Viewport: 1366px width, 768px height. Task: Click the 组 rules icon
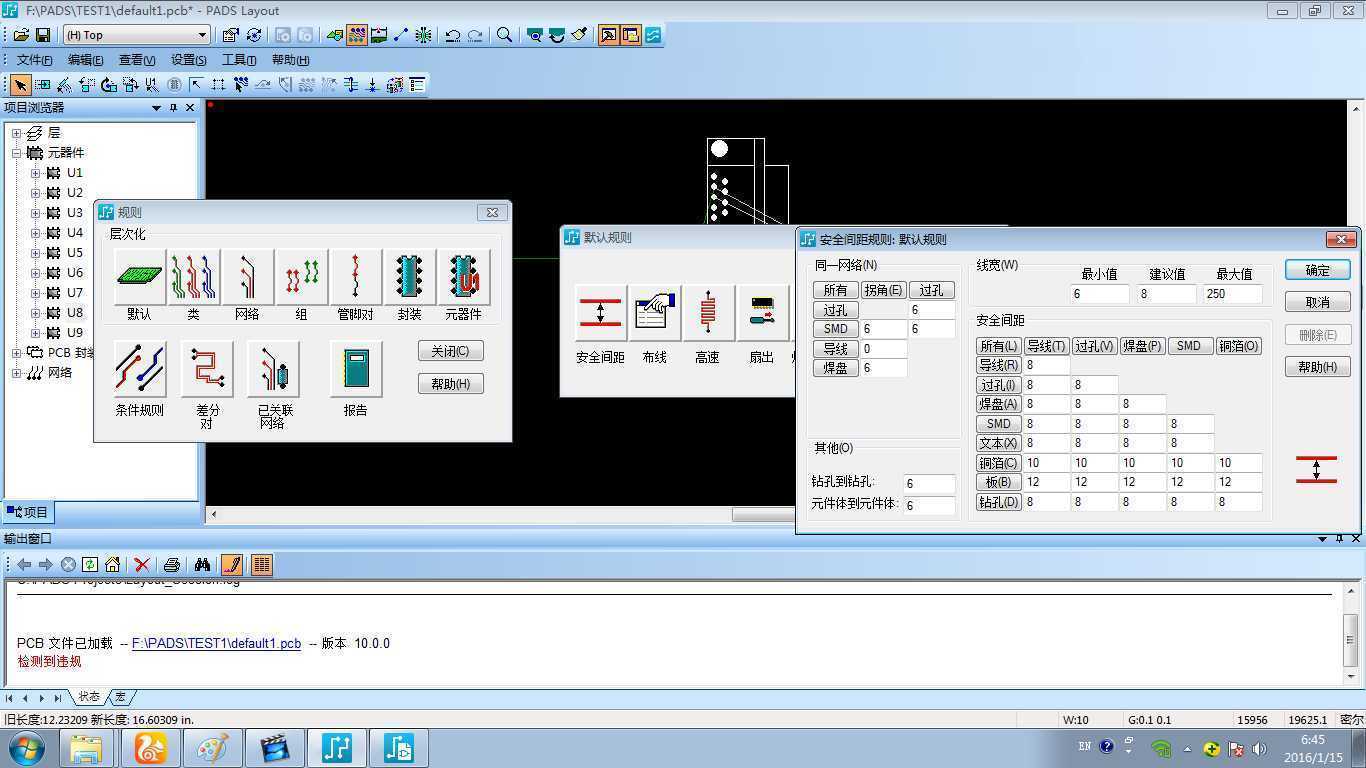(x=301, y=277)
